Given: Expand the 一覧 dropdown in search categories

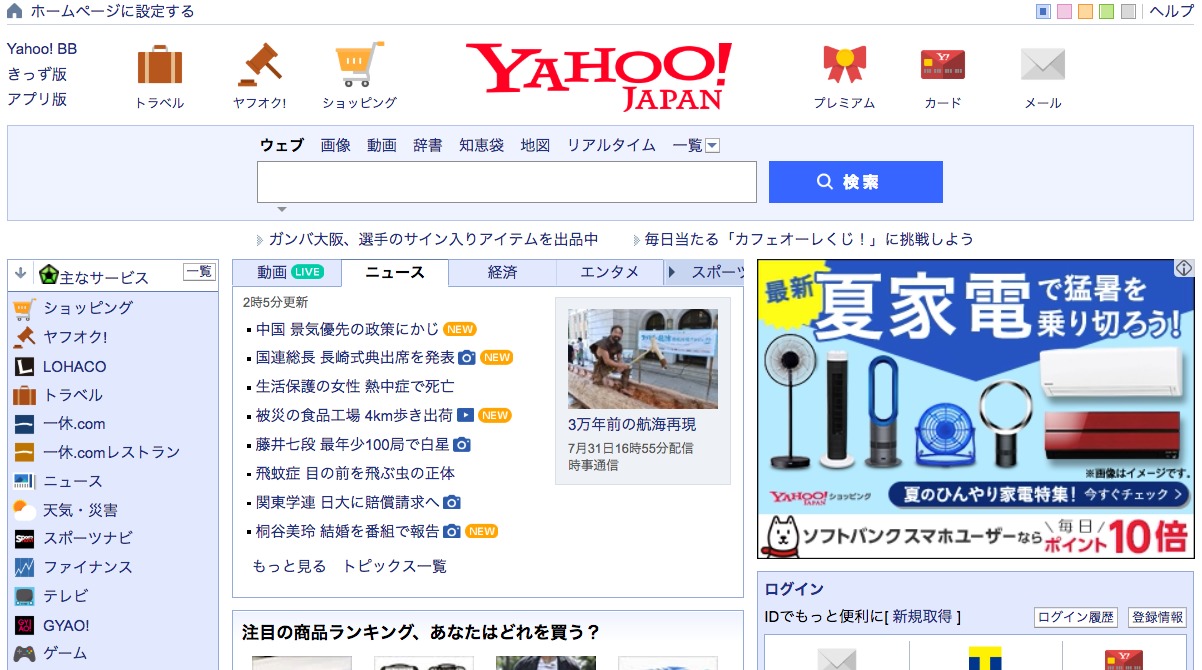Looking at the screenshot, I should [713, 146].
